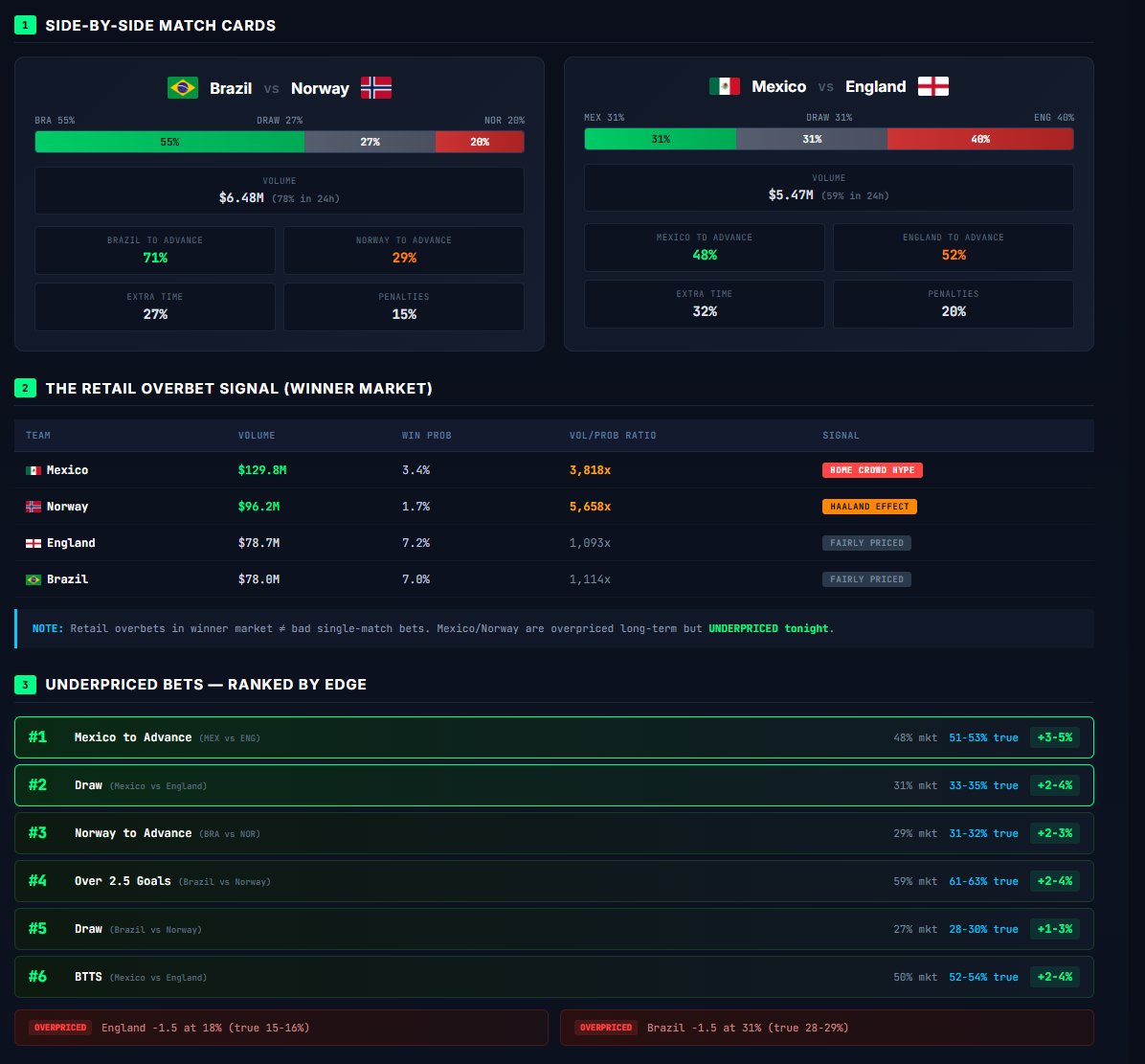The width and height of the screenshot is (1145, 1064).
Task: Click the small England flag in the table row
Action: click(x=33, y=543)
